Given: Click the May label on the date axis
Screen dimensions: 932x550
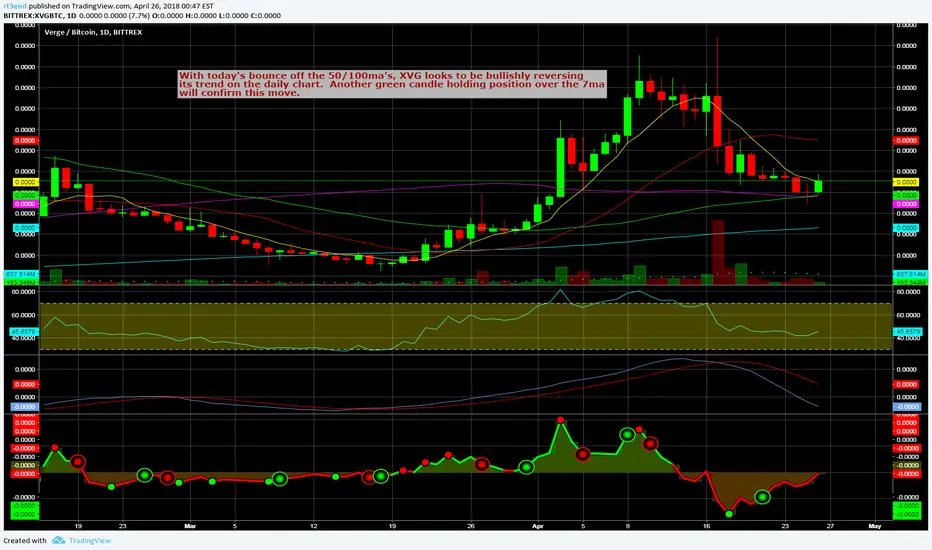Looking at the screenshot, I should pos(874,526).
